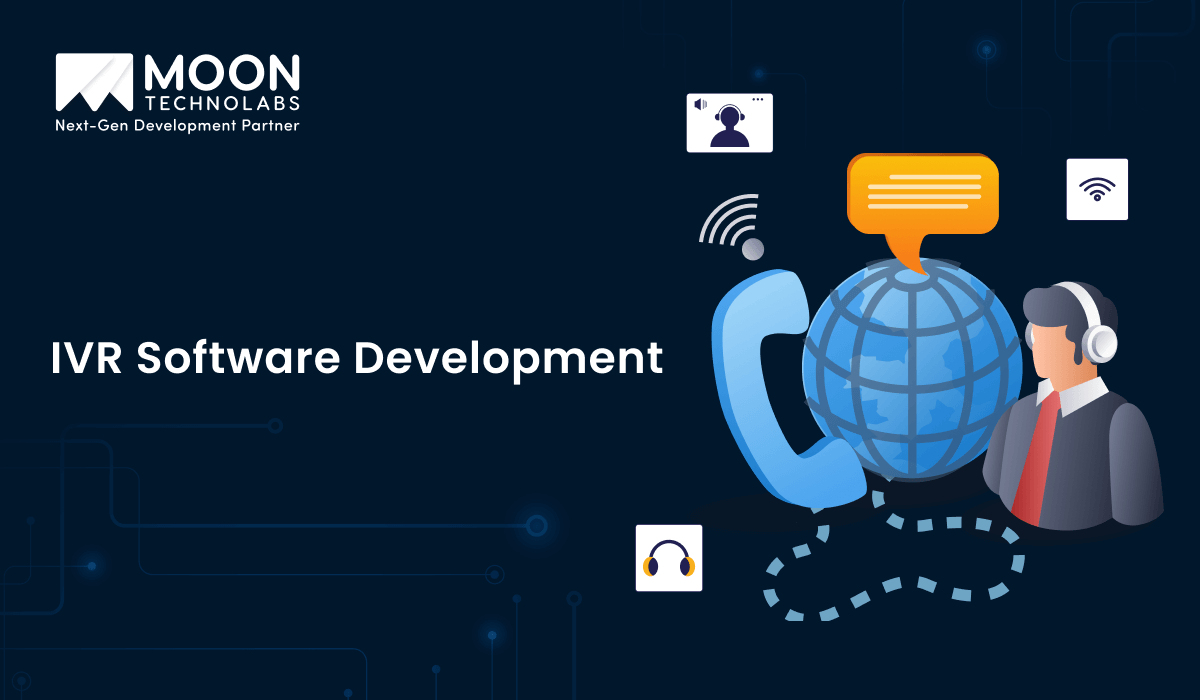Image resolution: width=1200 pixels, height=700 pixels.
Task: Open the three-dot menu on the video call card
Action: [758, 100]
